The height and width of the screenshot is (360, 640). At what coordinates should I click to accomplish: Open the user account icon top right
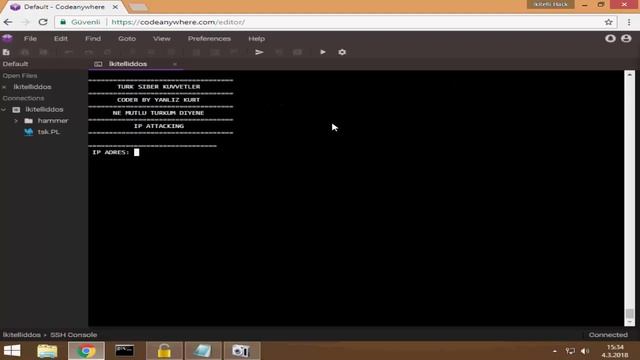pyautogui.click(x=626, y=38)
